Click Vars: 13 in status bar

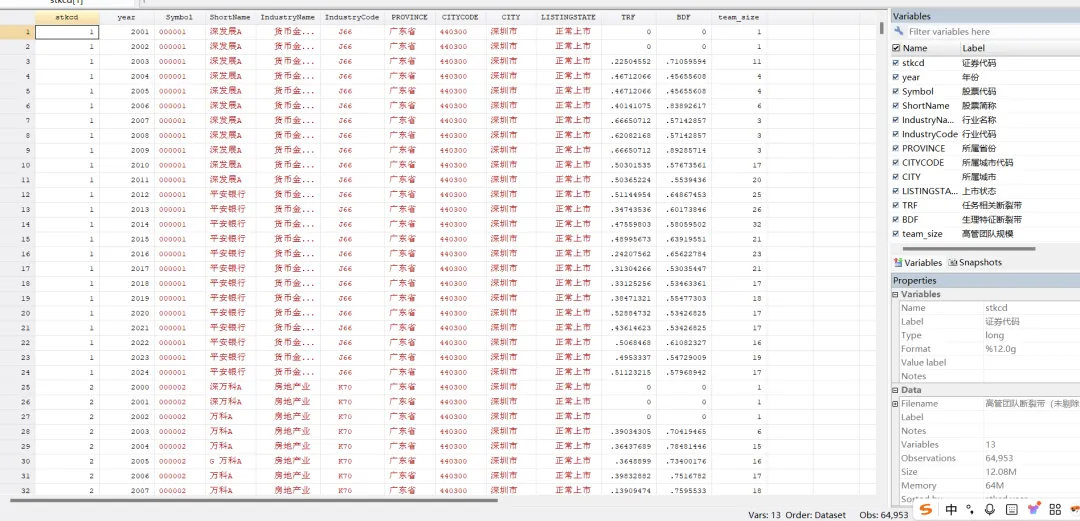pos(766,515)
